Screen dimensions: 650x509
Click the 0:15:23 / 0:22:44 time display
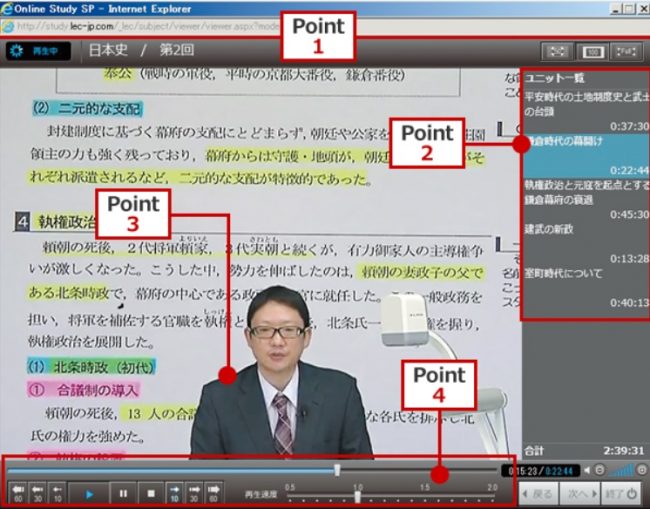coord(540,471)
